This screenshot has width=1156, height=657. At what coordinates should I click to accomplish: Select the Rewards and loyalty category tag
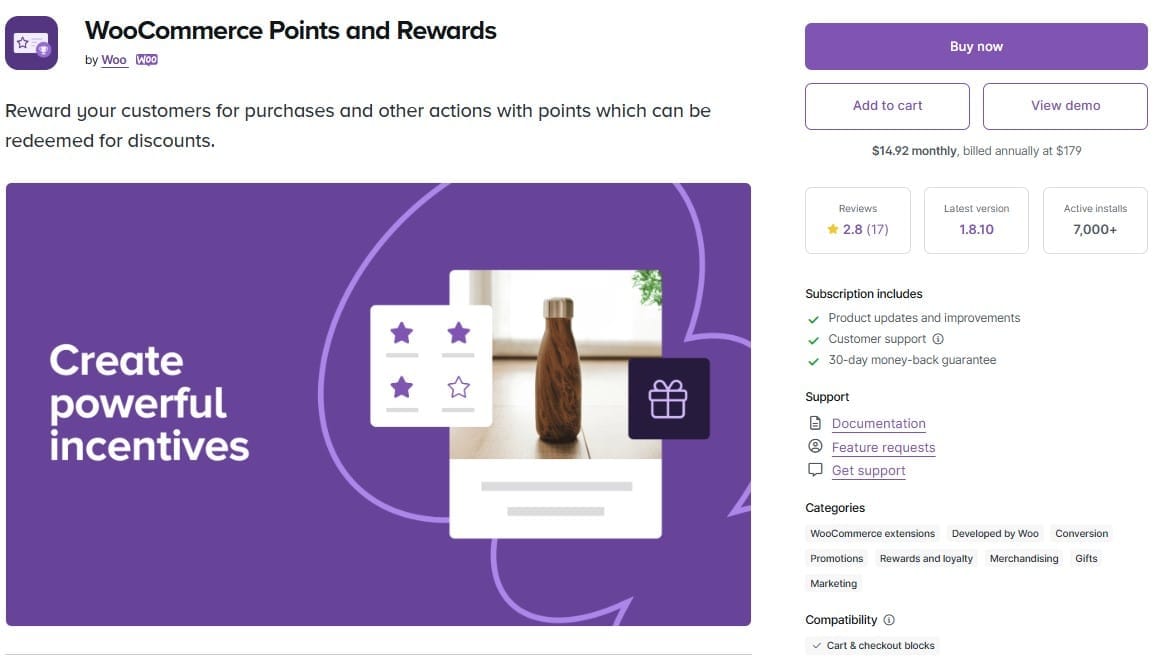(926, 559)
